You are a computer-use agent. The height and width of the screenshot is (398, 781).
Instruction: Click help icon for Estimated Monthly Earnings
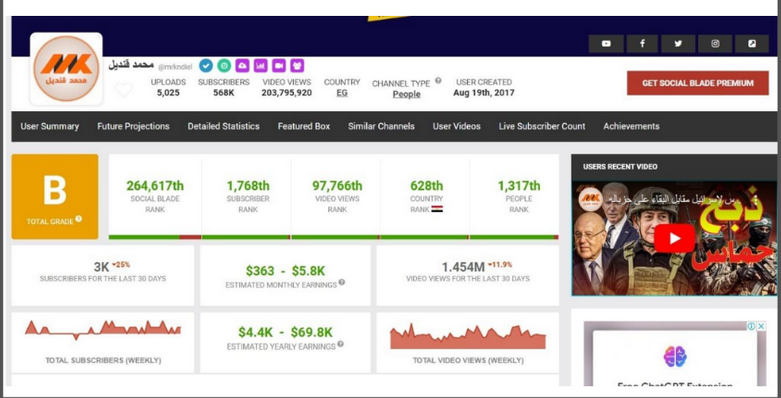click(x=342, y=282)
